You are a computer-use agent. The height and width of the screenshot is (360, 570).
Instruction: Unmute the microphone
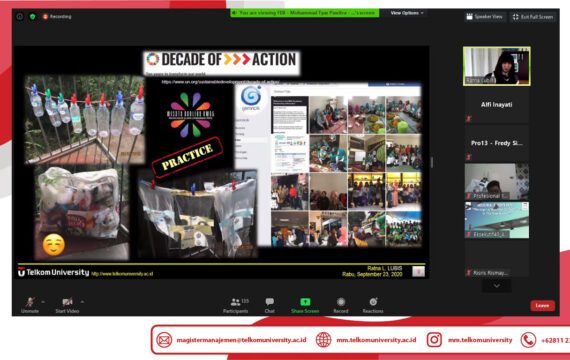click(30, 305)
